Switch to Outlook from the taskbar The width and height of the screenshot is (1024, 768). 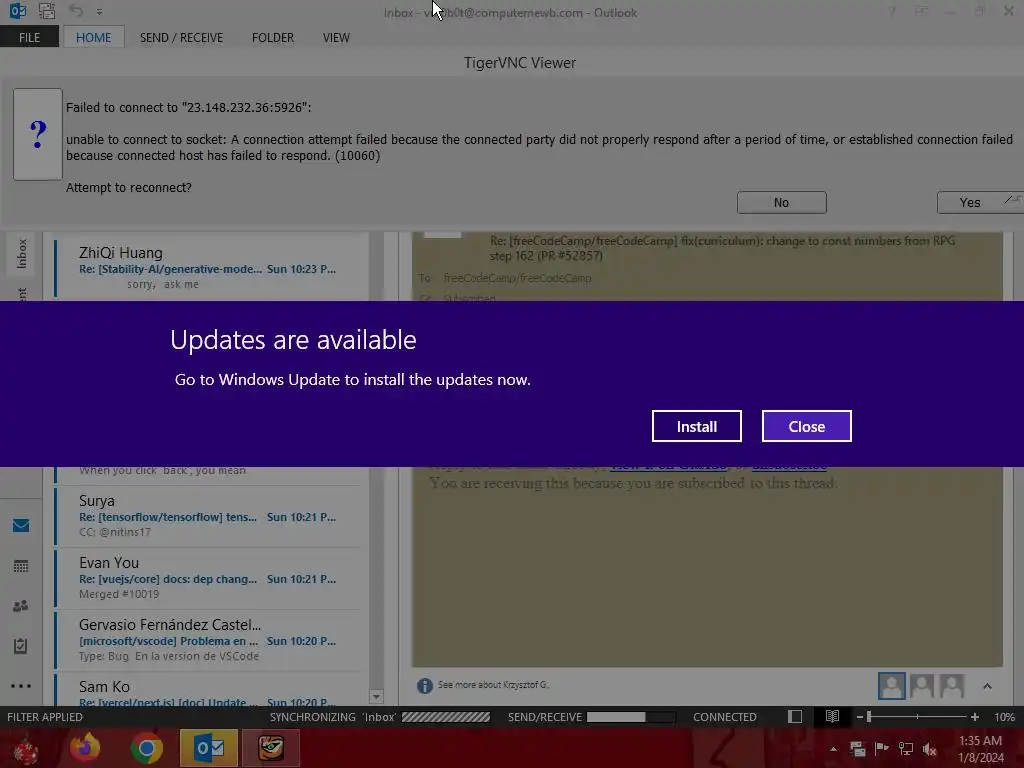pos(209,748)
